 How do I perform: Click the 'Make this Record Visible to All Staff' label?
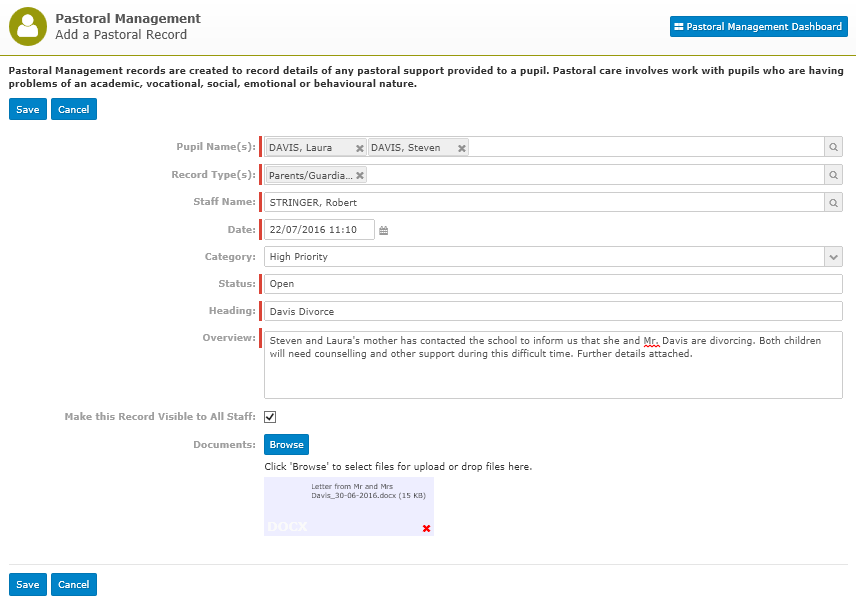[160, 417]
